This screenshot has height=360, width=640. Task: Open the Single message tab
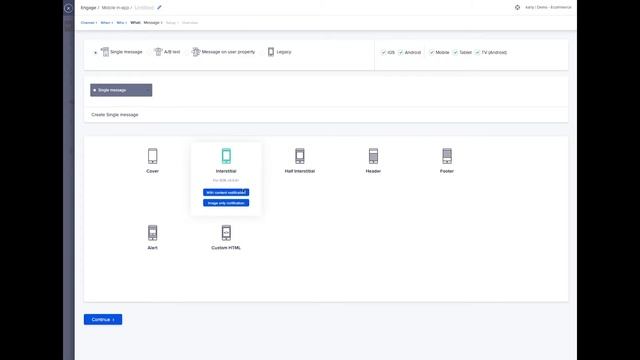tap(121, 90)
